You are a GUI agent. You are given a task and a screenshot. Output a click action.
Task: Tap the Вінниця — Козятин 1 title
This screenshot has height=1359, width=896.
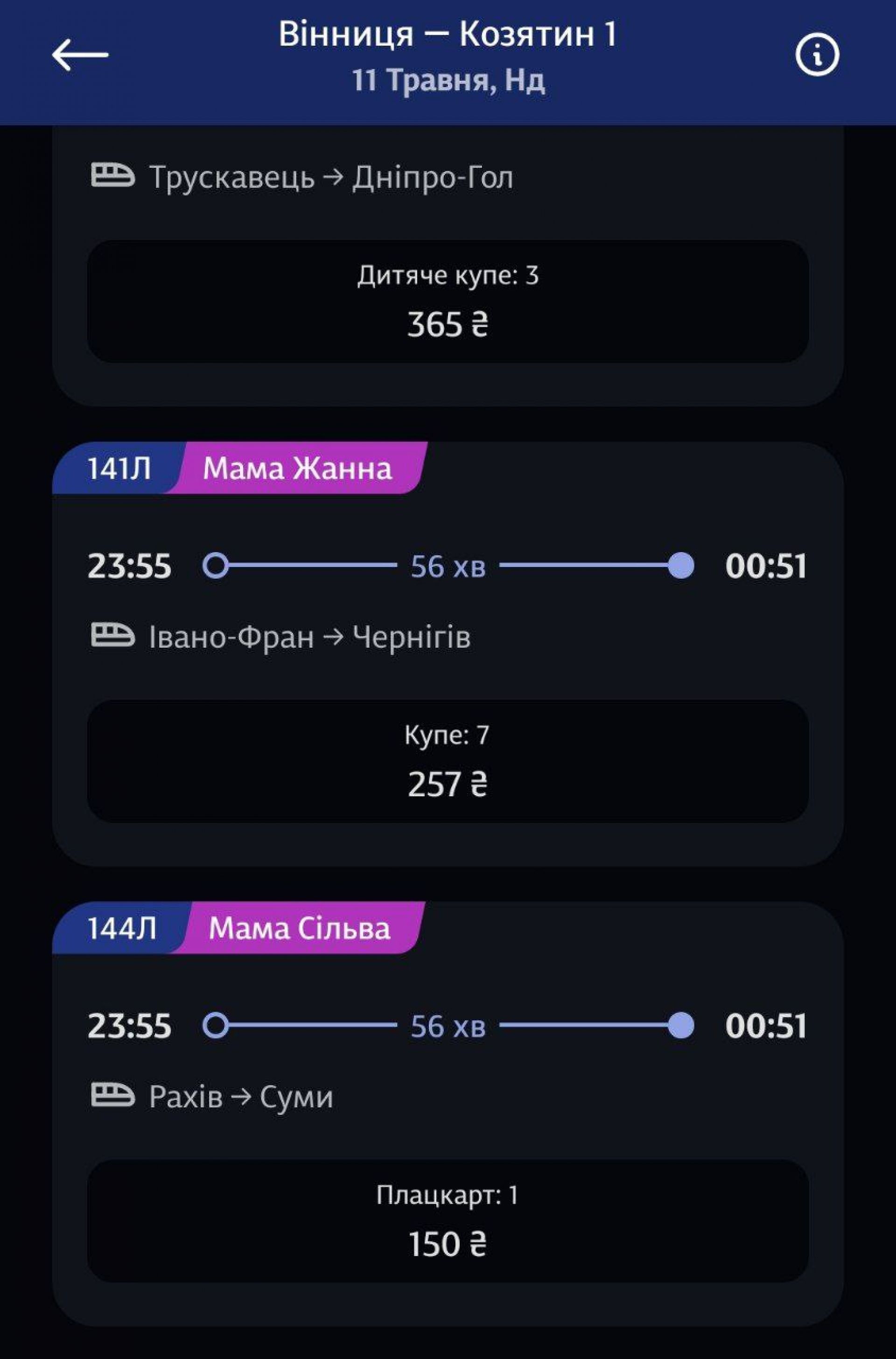pyautogui.click(x=448, y=34)
